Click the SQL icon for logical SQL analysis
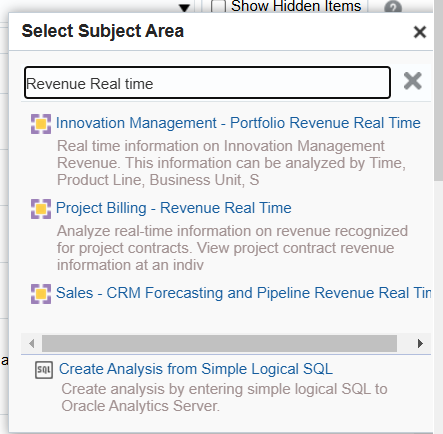The height and width of the screenshot is (434, 443). click(44, 370)
